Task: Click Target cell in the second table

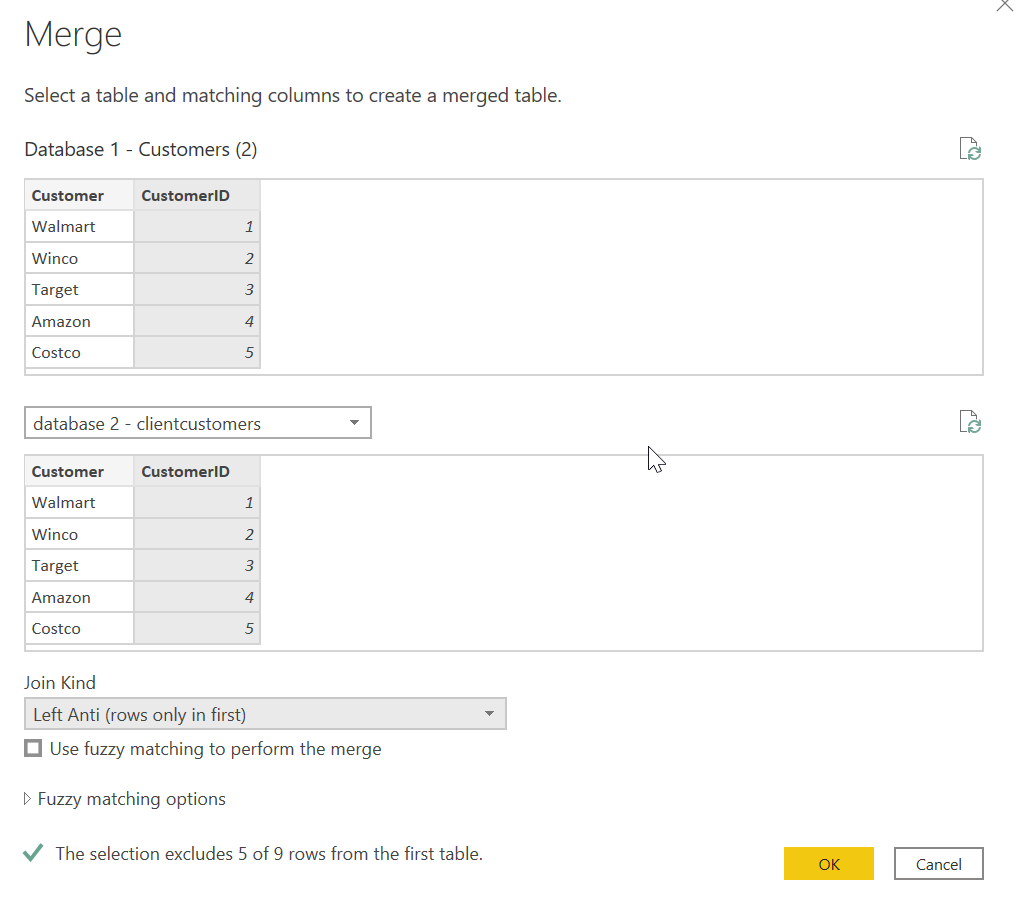Action: tap(80, 566)
